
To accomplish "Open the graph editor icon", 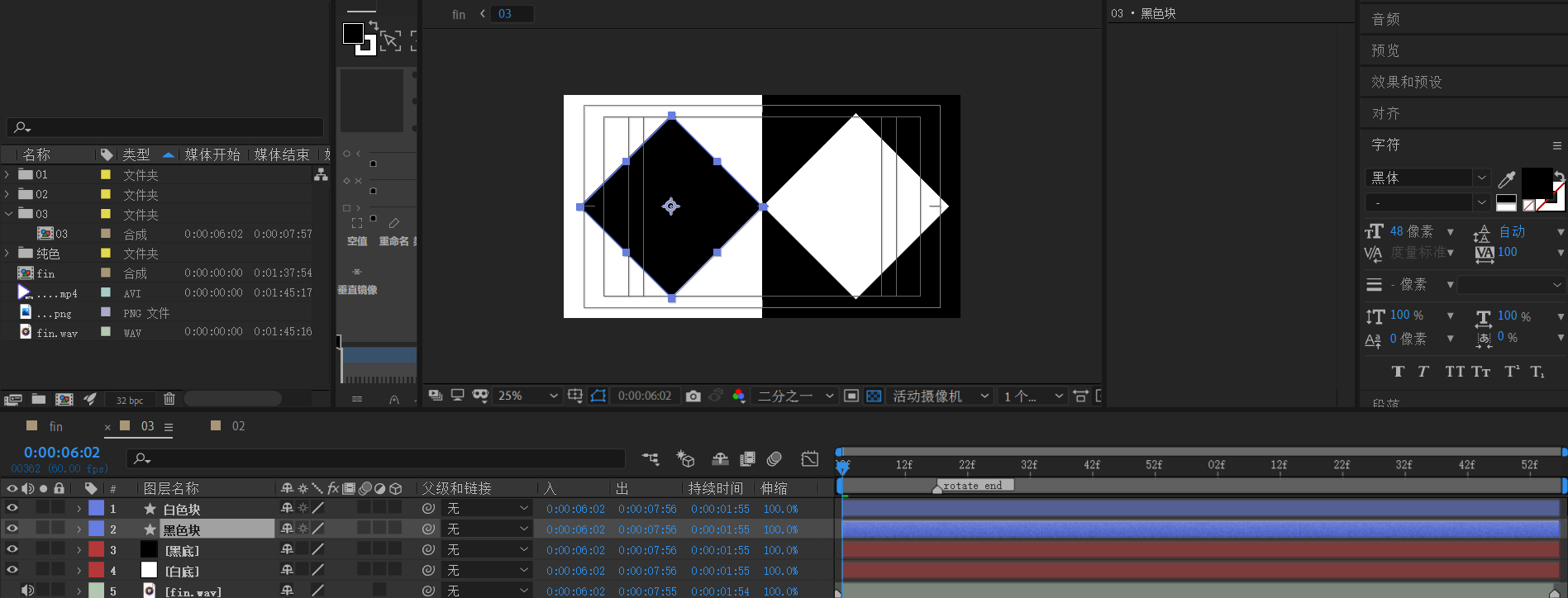I will (x=810, y=458).
